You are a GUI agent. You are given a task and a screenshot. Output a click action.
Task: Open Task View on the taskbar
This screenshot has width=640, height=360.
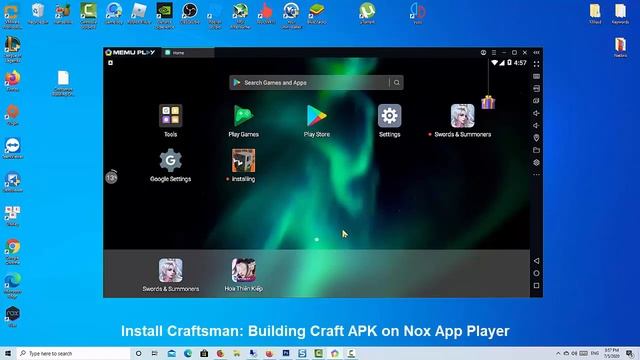tap(155, 353)
